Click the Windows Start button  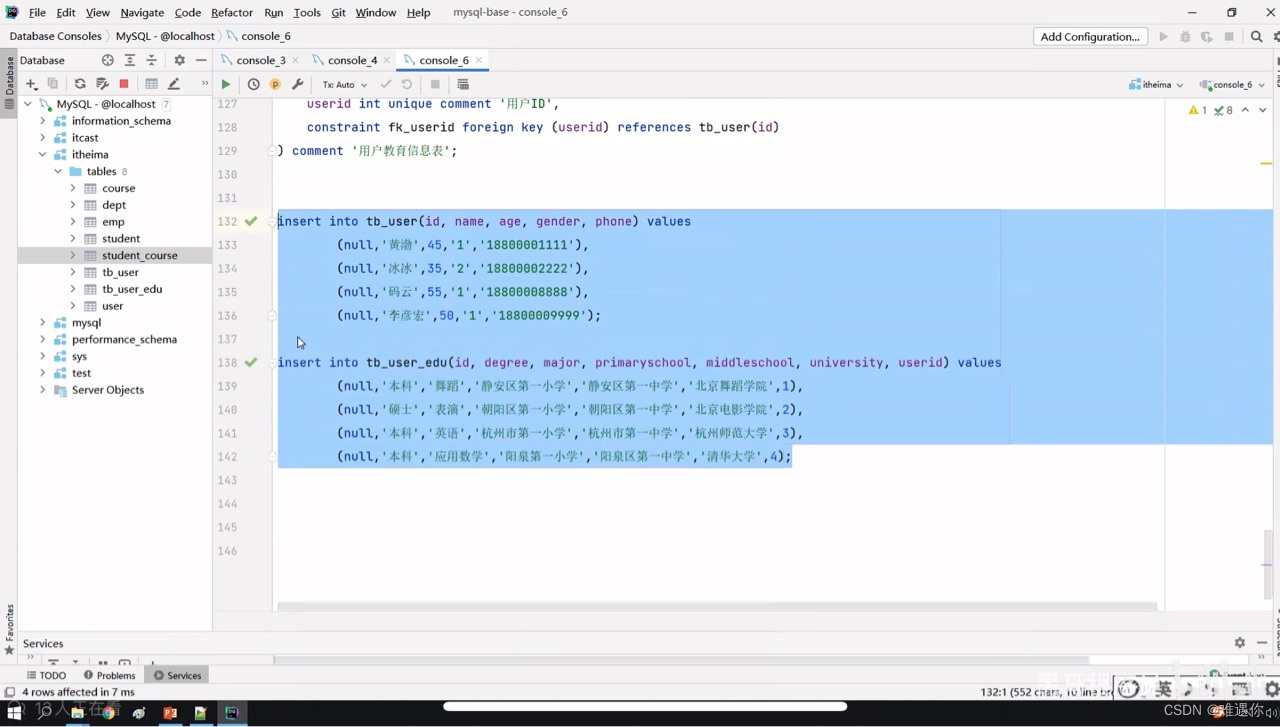(x=15, y=713)
